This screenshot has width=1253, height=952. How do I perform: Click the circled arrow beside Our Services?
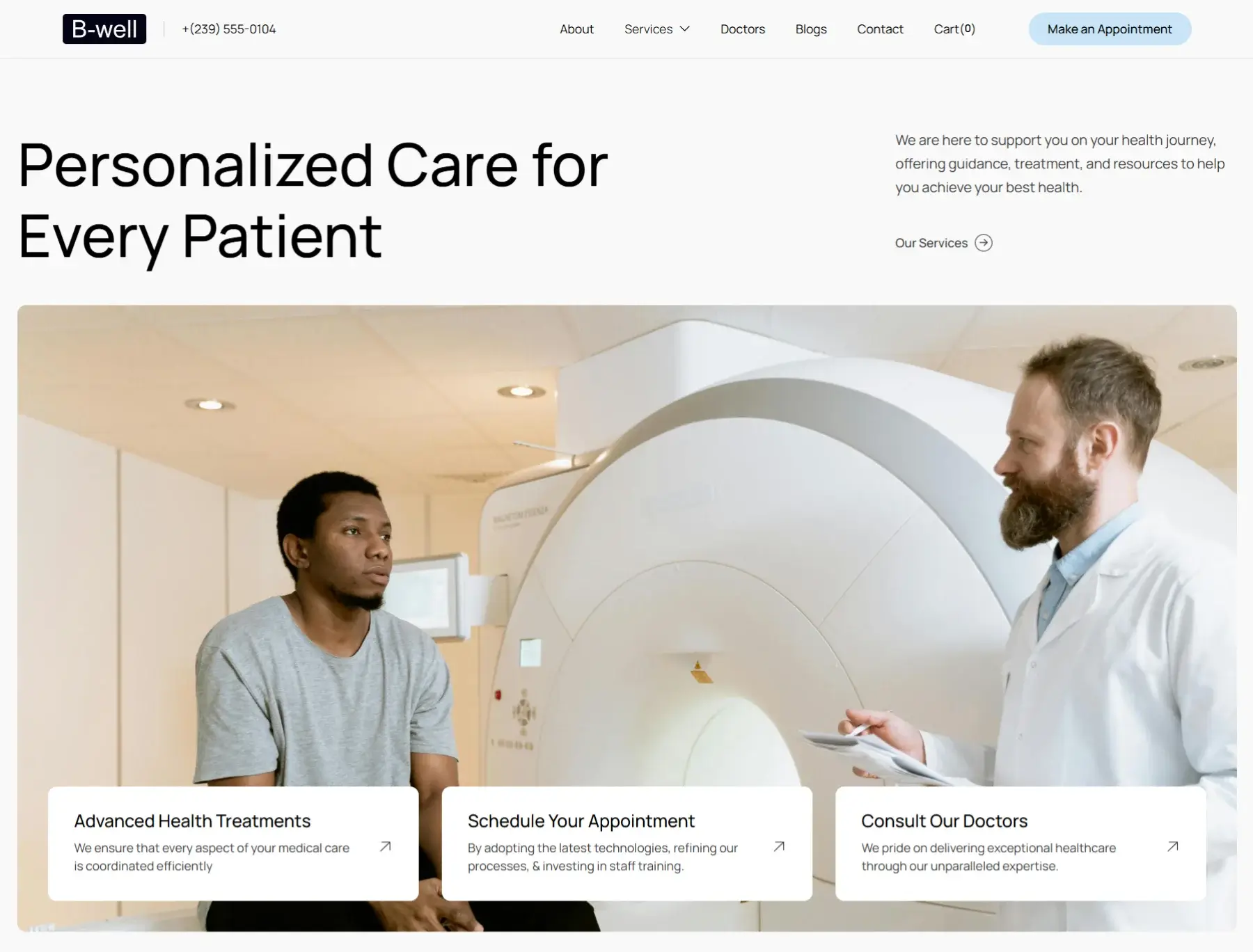coord(984,243)
